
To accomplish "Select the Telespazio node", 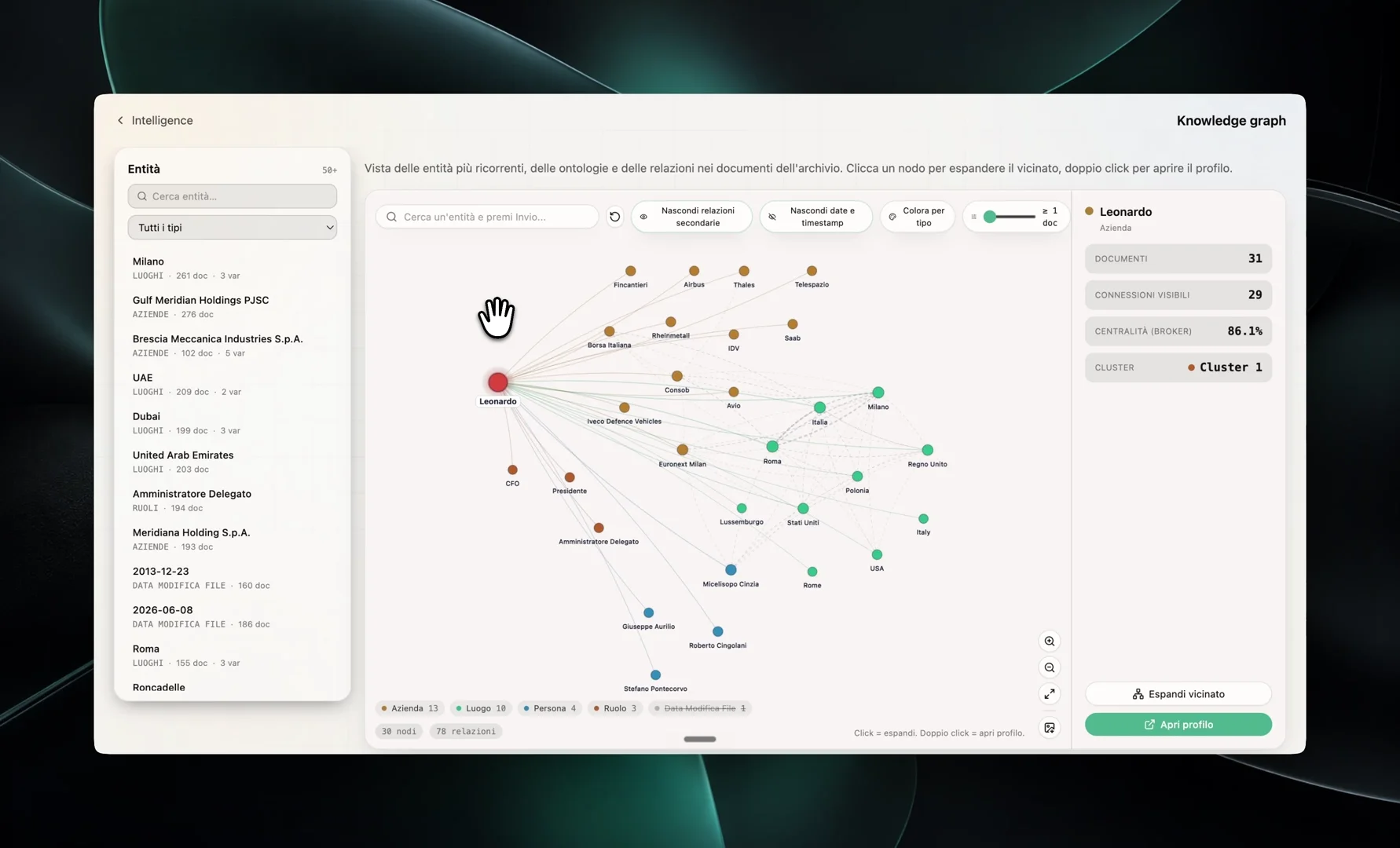I will pos(812,271).
